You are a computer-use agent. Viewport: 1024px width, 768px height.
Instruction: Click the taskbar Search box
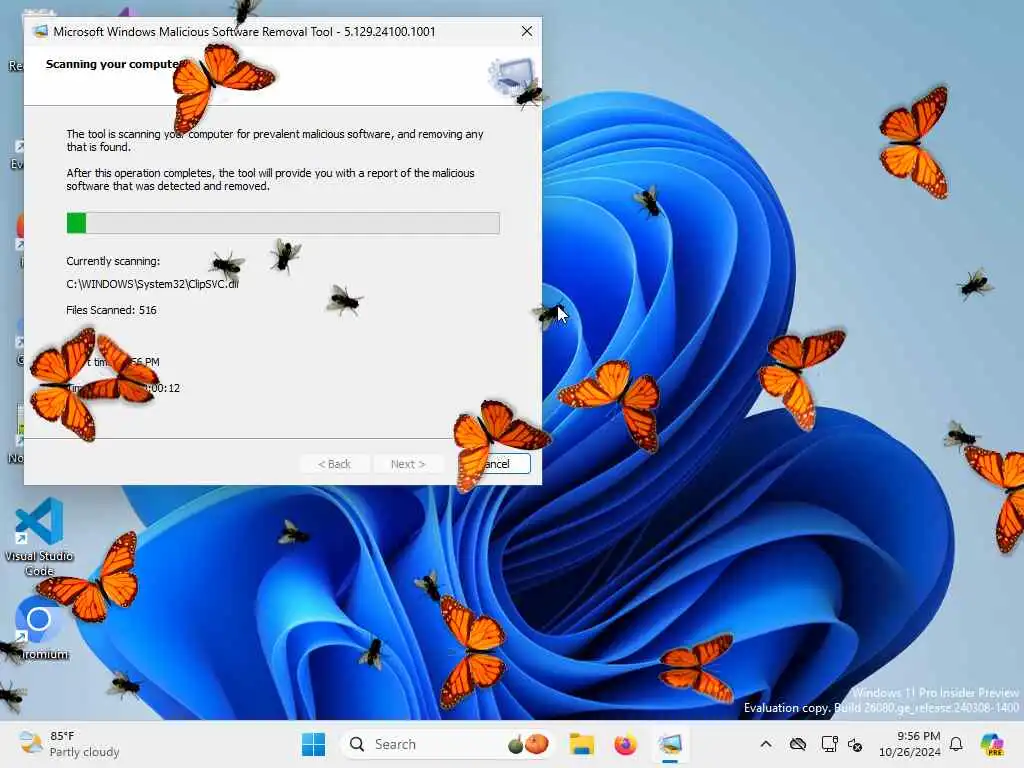445,744
